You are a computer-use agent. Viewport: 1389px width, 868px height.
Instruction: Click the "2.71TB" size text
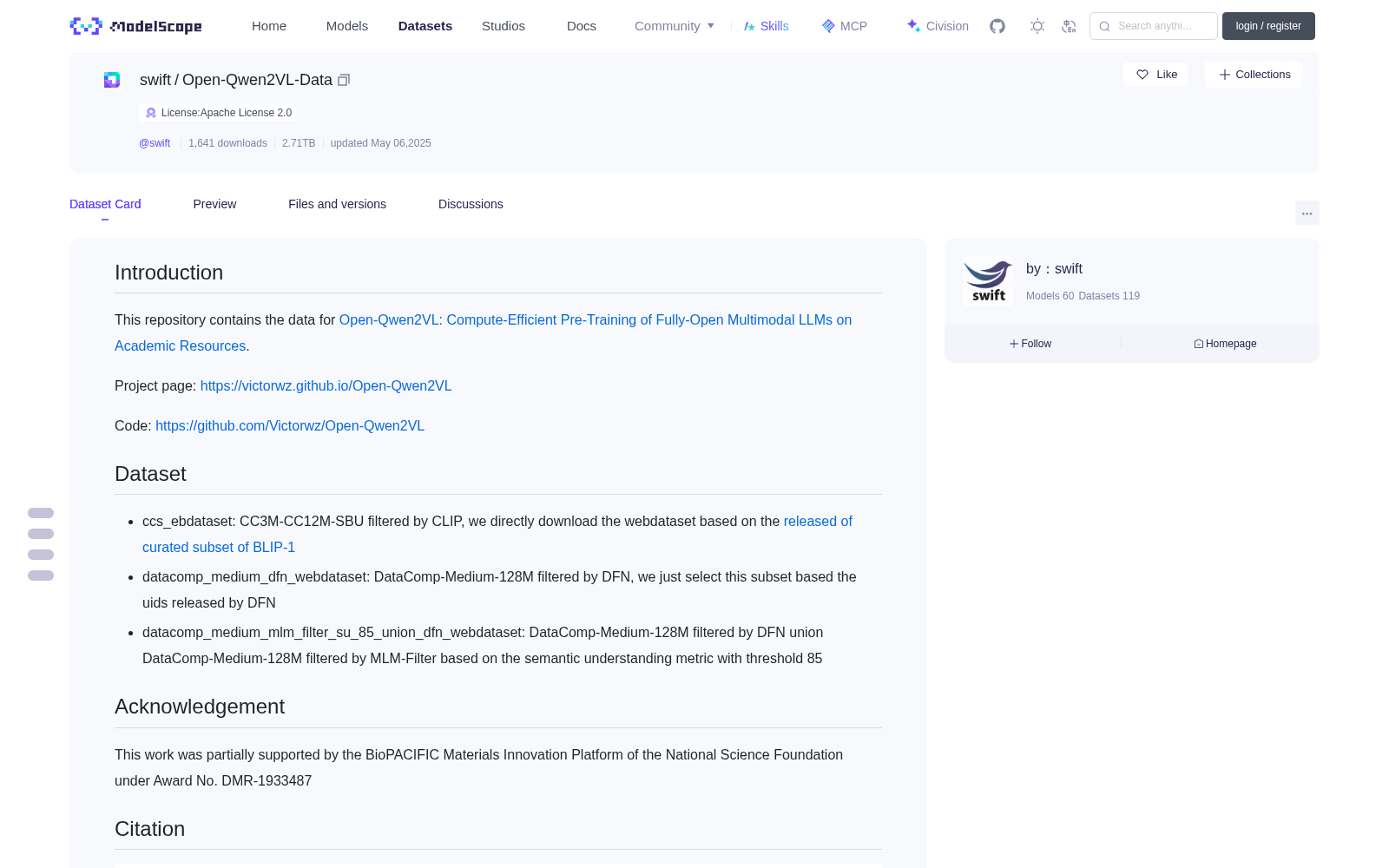coord(299,143)
